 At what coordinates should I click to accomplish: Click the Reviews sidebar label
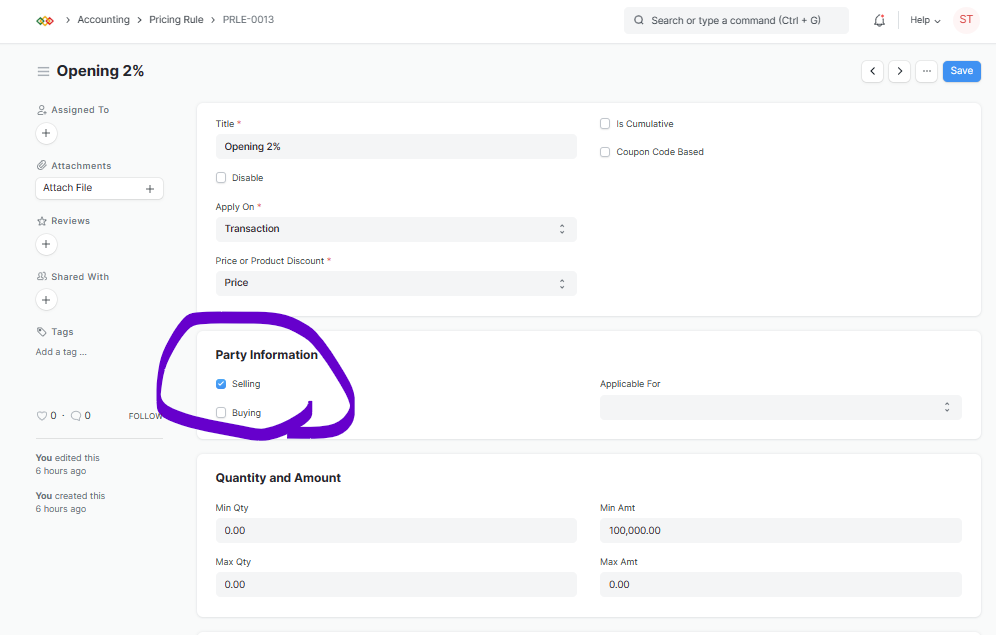(x=71, y=221)
